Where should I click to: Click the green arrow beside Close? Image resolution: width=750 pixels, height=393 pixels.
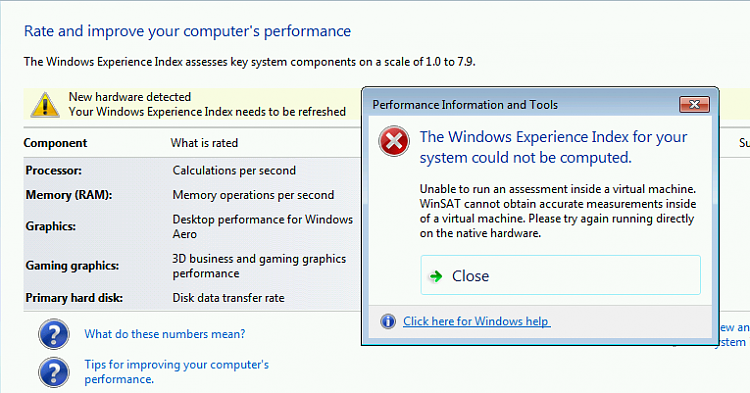point(436,276)
